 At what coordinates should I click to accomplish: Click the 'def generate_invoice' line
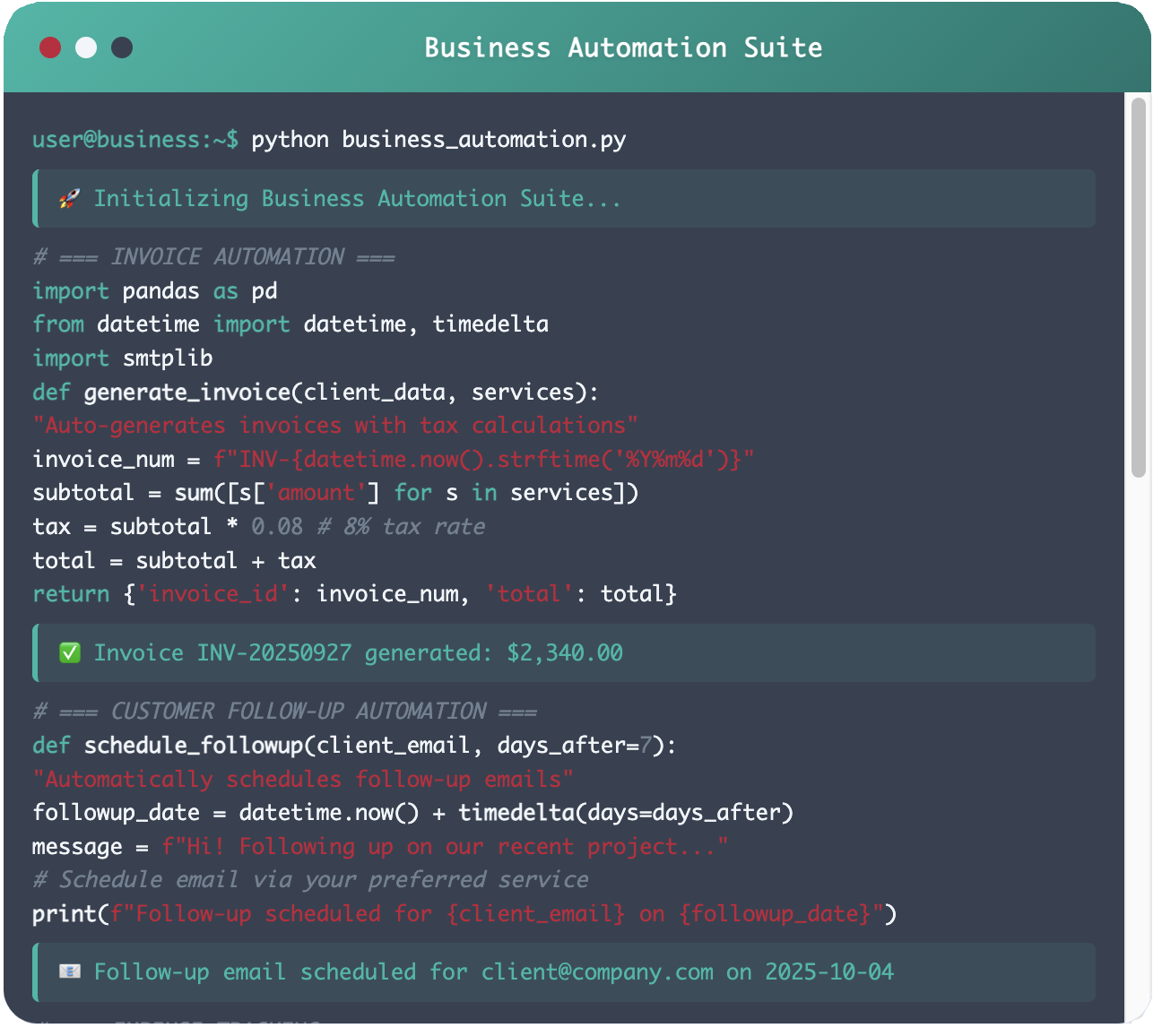pos(316,393)
